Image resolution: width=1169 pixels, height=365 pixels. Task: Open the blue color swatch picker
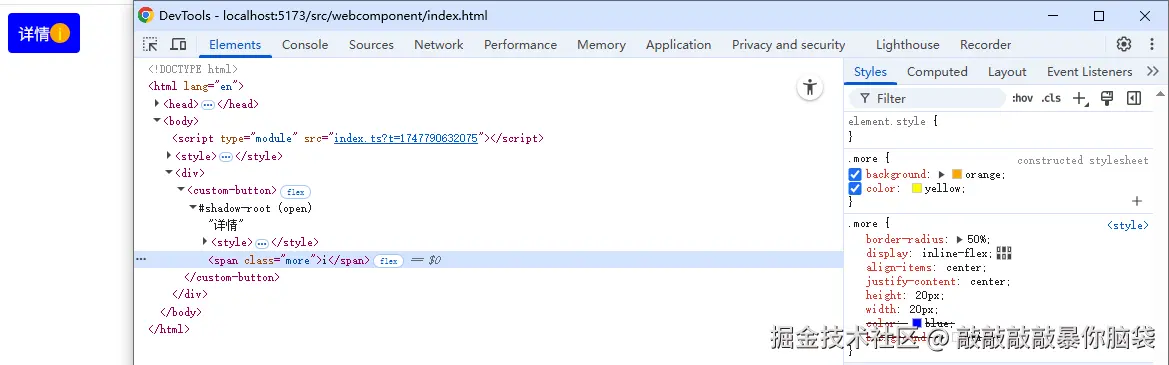916,323
